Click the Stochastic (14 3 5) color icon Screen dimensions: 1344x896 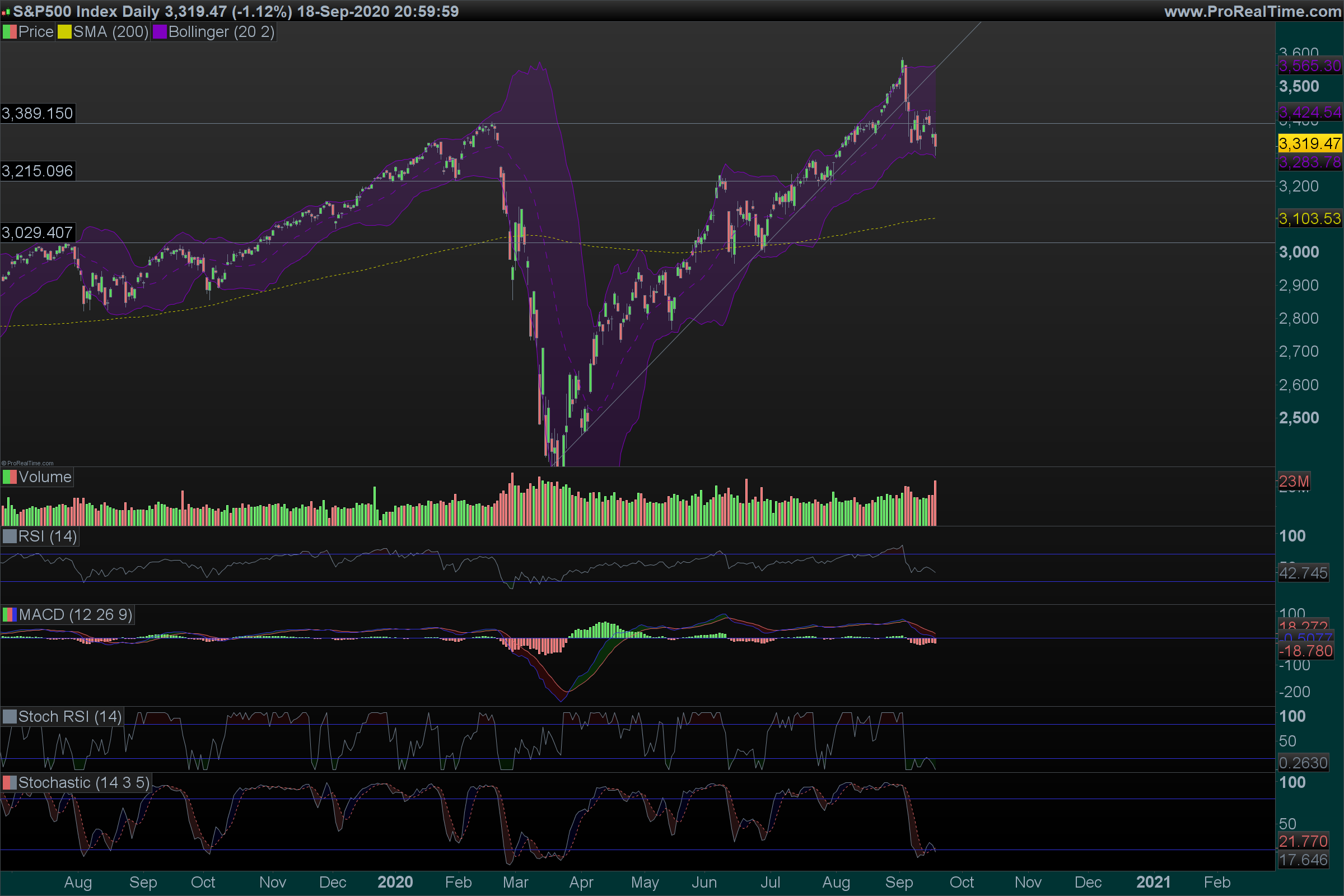point(10,783)
